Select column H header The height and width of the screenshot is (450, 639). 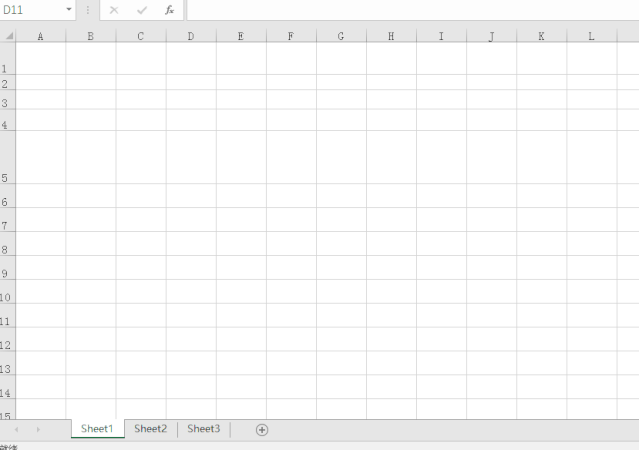(x=392, y=36)
